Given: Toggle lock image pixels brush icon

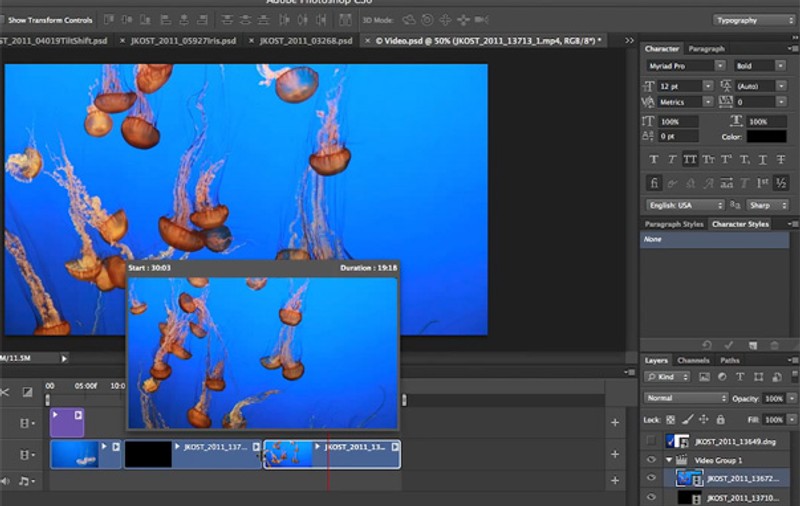Looking at the screenshot, I should tap(687, 420).
